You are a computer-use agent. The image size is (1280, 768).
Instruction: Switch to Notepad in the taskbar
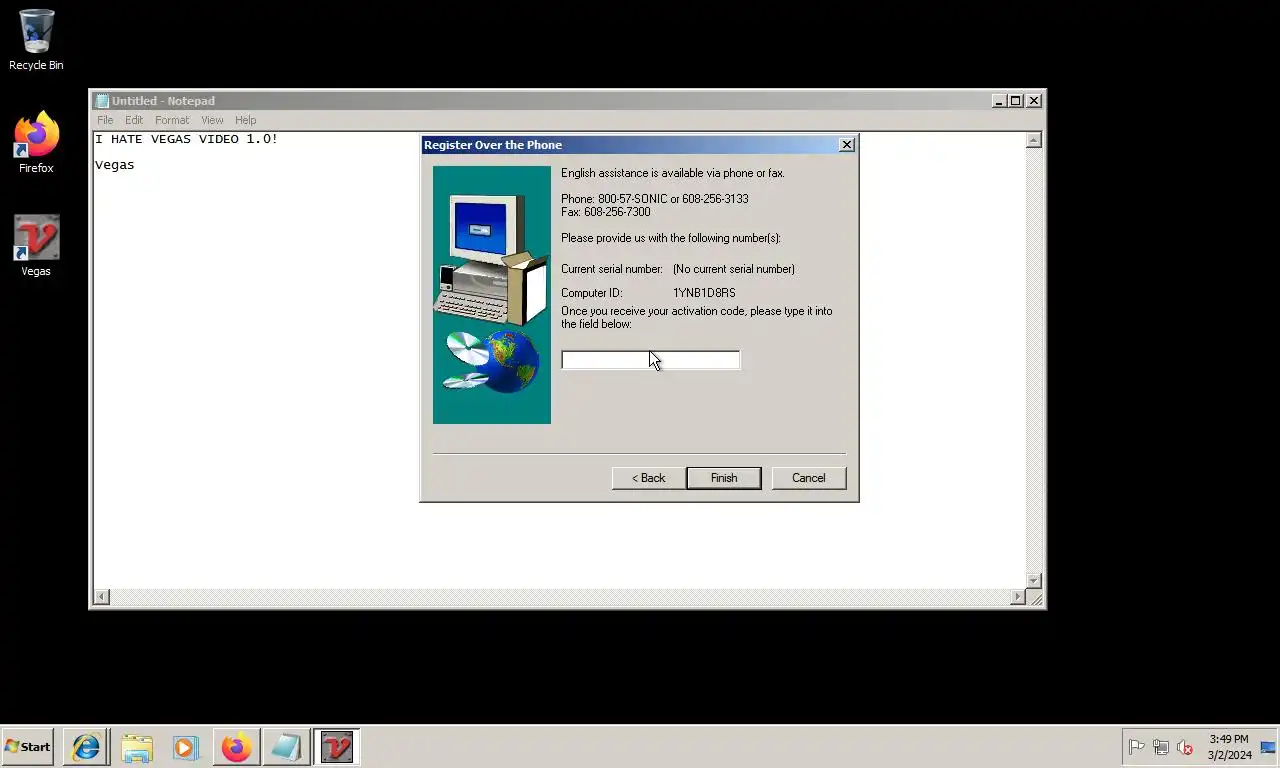pyautogui.click(x=286, y=747)
